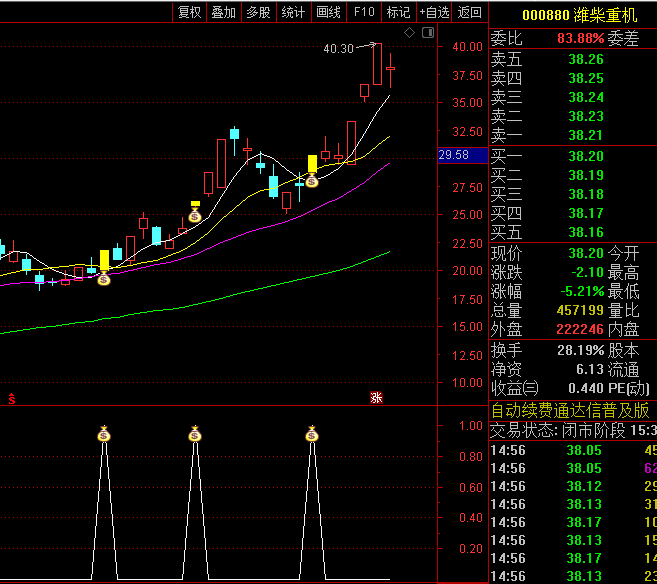Open the 叠加 overlay option
This screenshot has height=584, width=657.
coord(223,12)
